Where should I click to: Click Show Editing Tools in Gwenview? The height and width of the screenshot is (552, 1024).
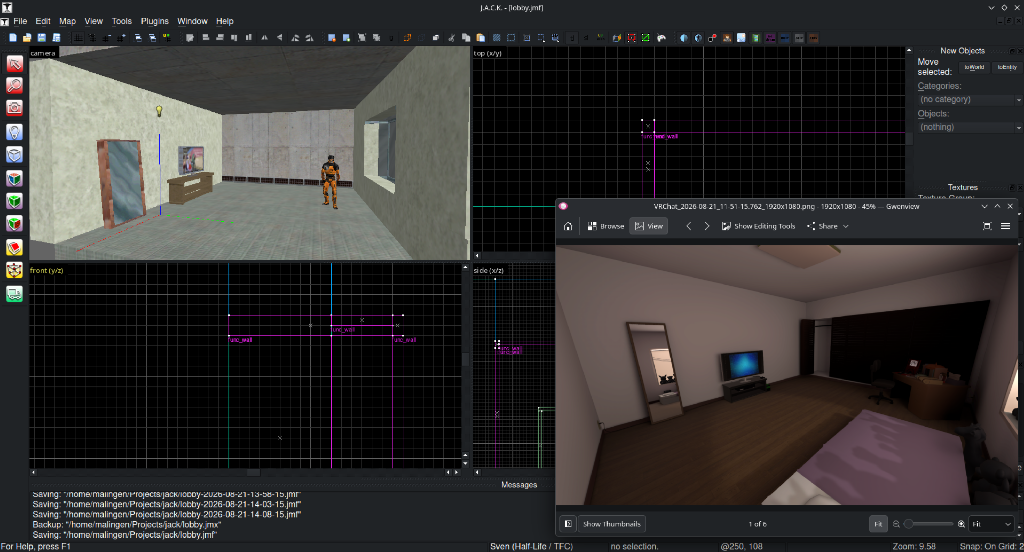758,226
